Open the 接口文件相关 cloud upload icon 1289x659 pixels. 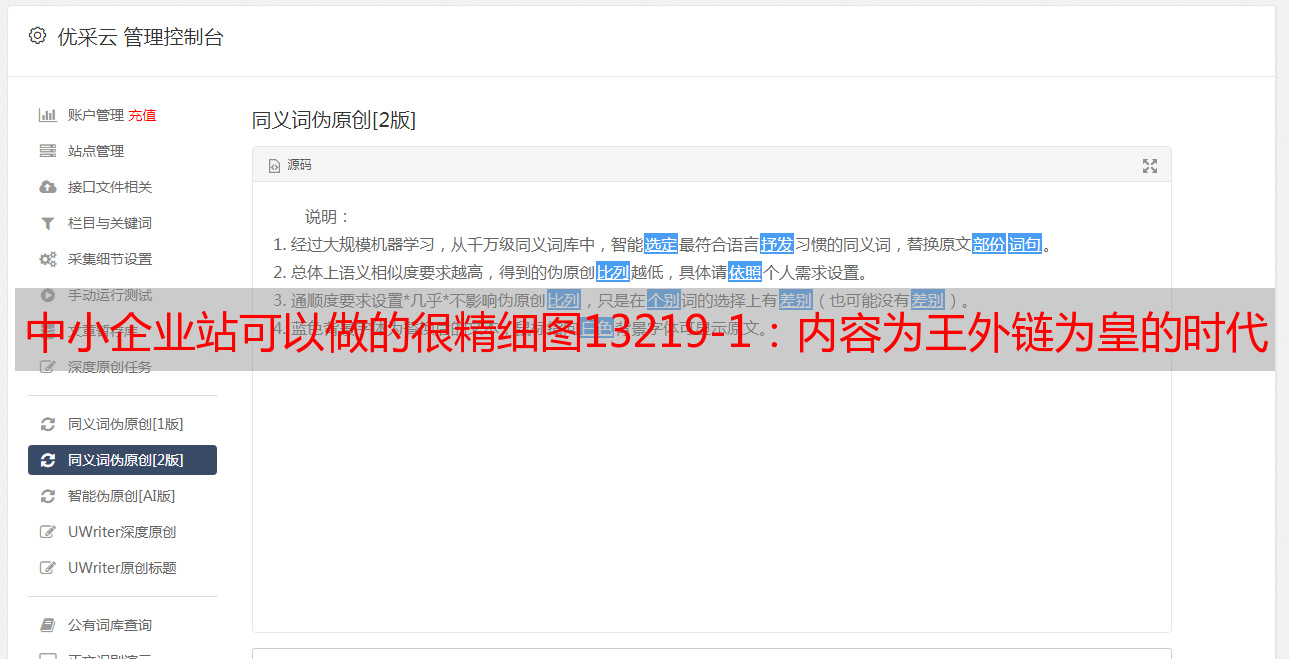point(47,187)
